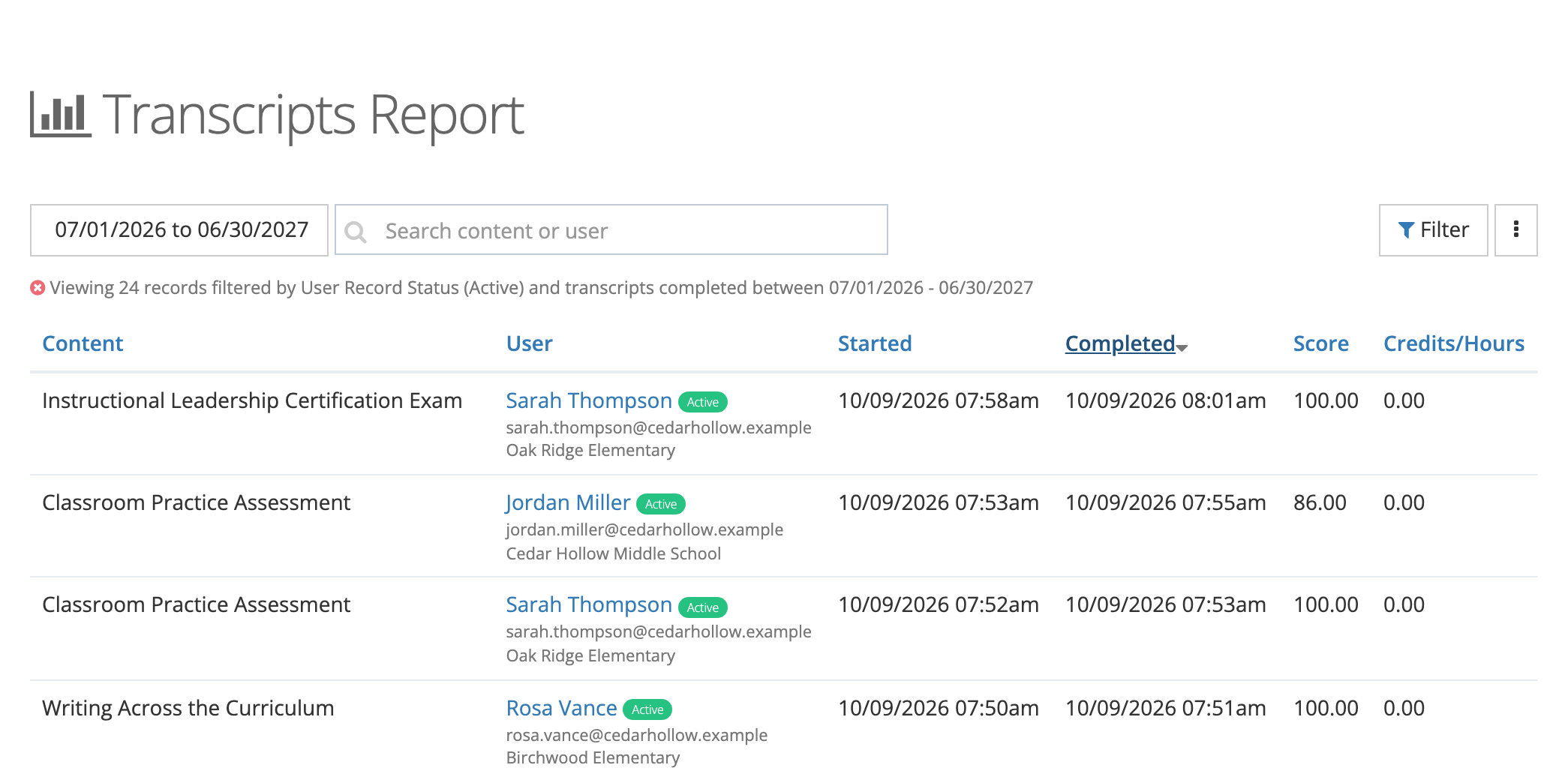
Task: Click the bar chart icon beside Transcripts Report
Action: [x=61, y=114]
